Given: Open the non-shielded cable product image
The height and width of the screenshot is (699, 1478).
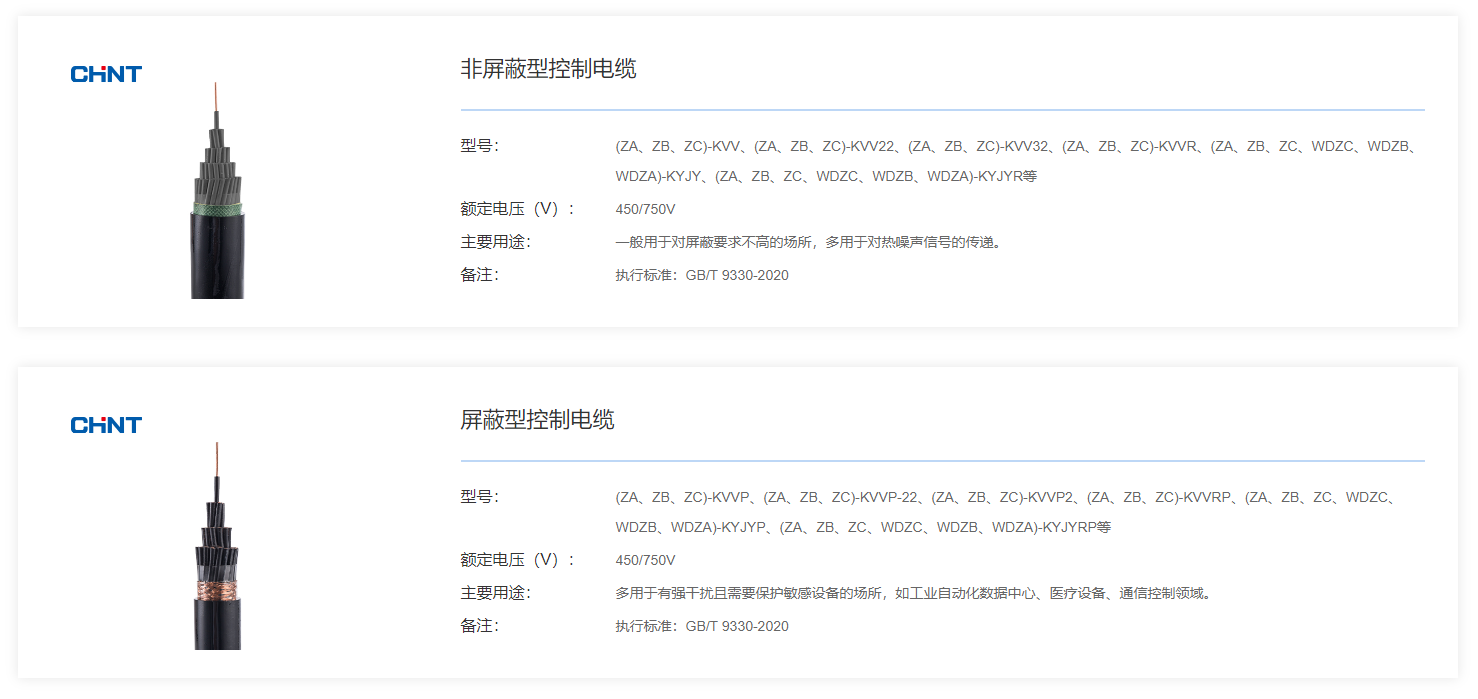Looking at the screenshot, I should 217,200.
